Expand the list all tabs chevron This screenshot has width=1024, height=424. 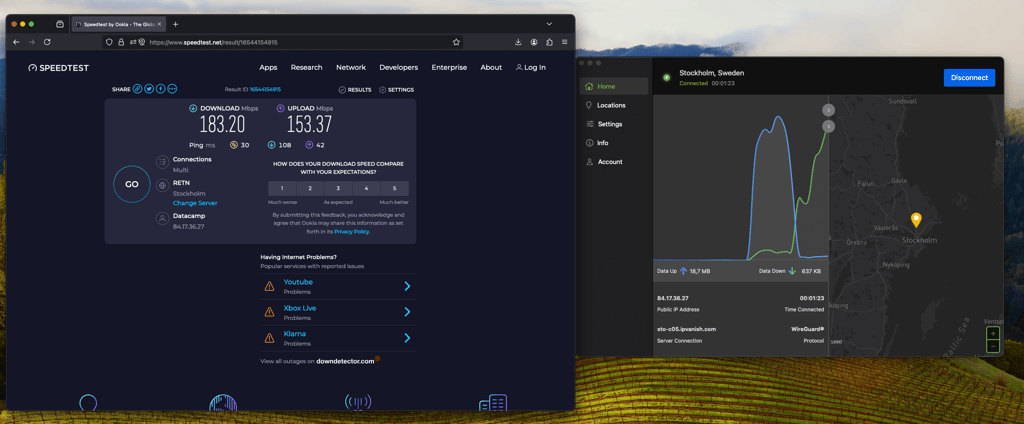549,24
